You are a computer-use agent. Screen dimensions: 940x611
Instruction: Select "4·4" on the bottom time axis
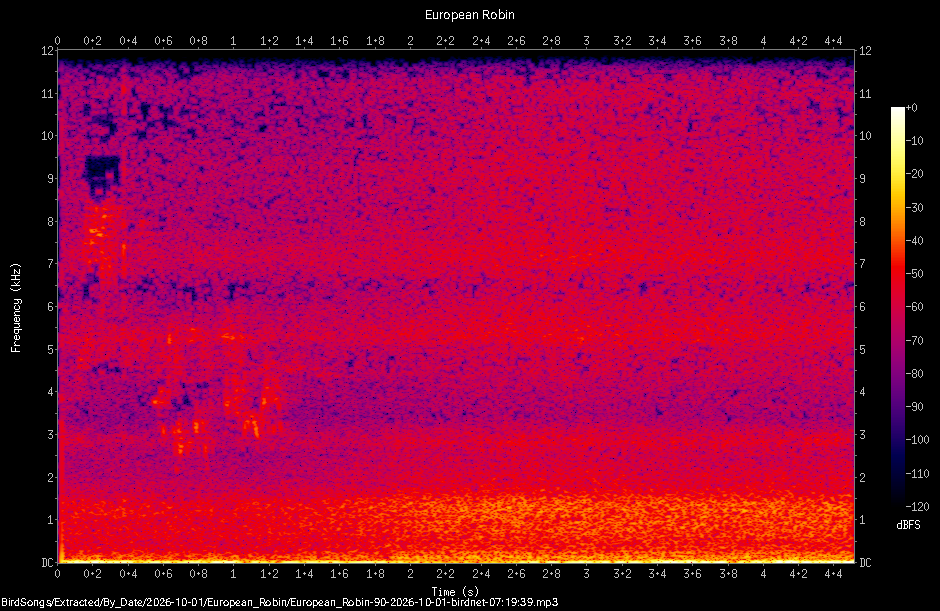pos(833,574)
